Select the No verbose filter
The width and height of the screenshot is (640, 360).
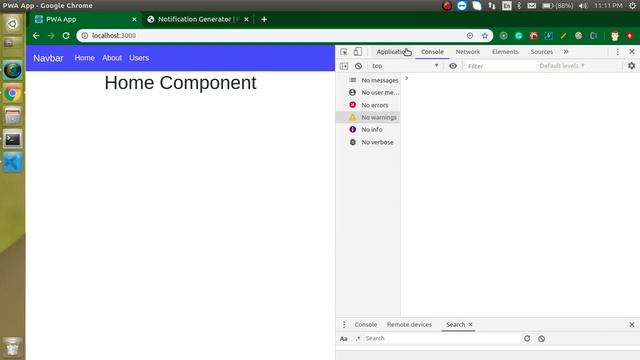pos(368,142)
